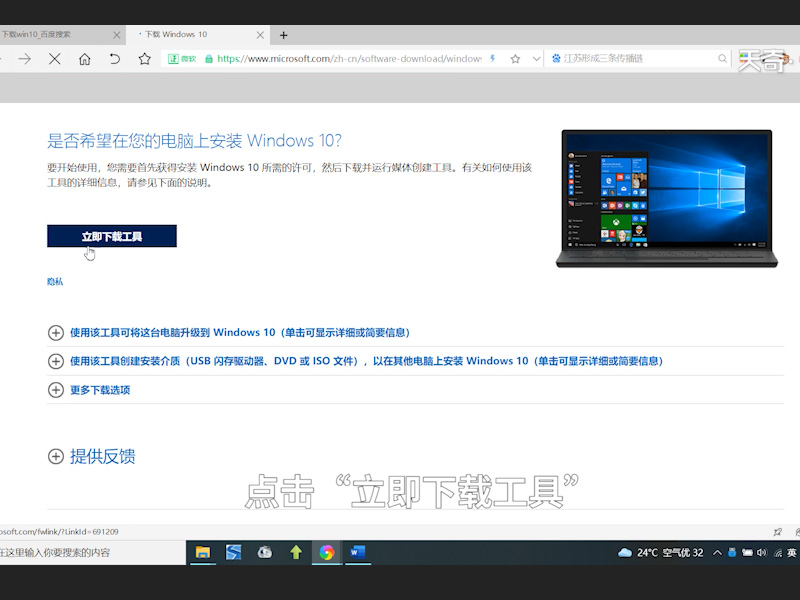
Task: Open Microsoft Word from the taskbar
Action: pos(357,552)
